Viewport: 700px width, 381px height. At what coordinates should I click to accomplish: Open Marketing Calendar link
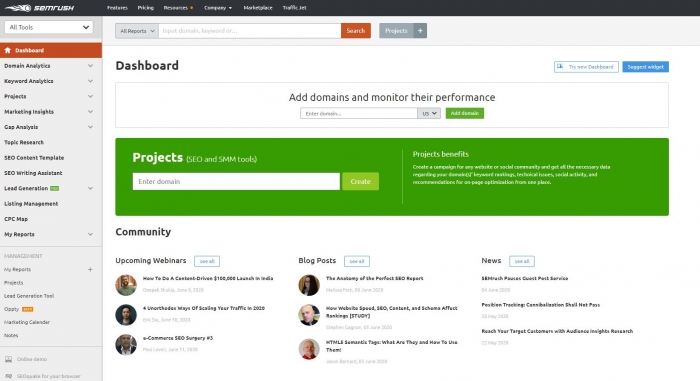pyautogui.click(x=27, y=322)
